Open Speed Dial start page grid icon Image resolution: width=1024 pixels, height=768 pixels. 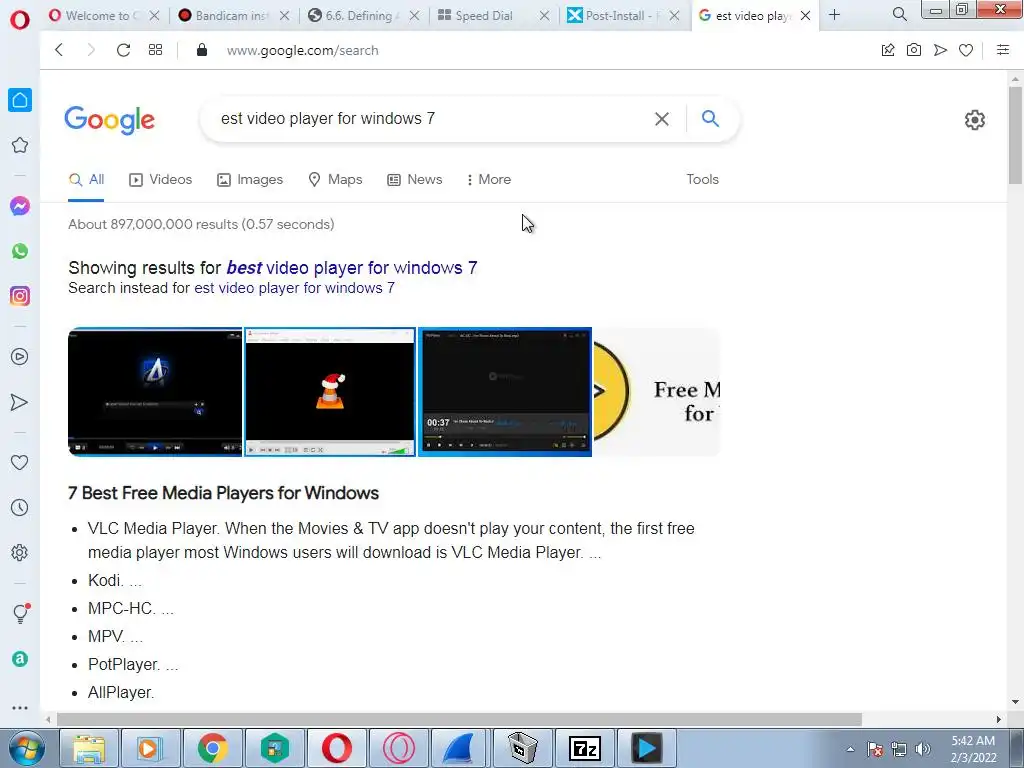pyautogui.click(x=155, y=50)
